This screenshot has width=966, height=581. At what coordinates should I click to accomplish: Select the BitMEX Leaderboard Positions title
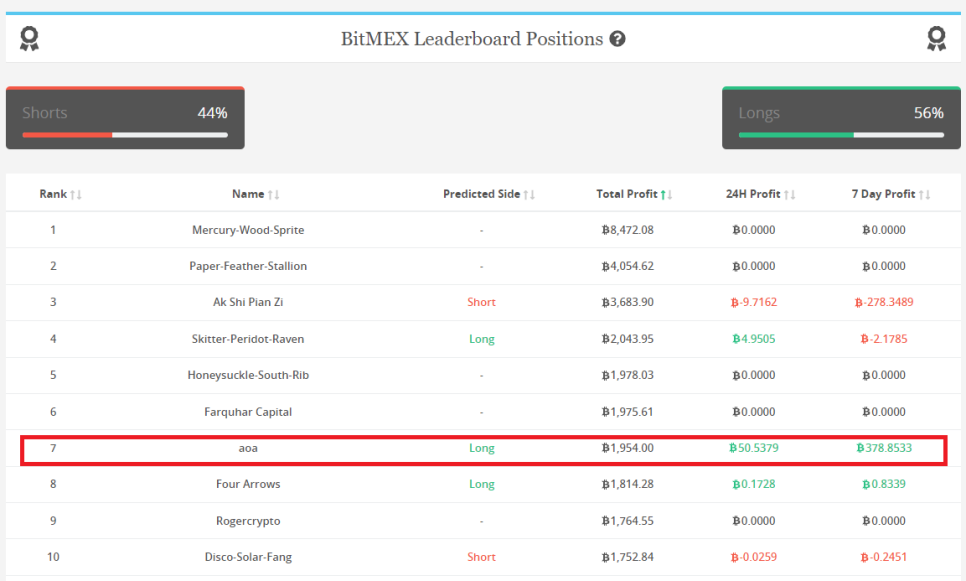(472, 39)
